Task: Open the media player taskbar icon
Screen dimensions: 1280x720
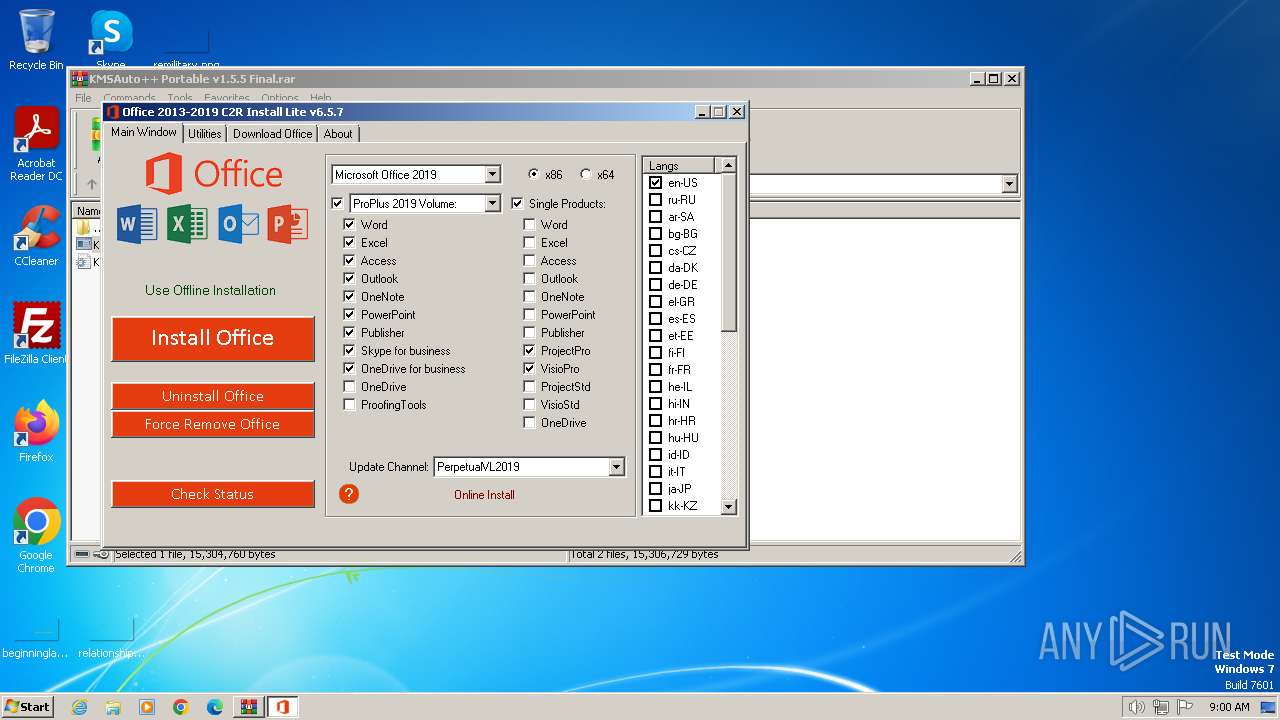Action: point(147,707)
